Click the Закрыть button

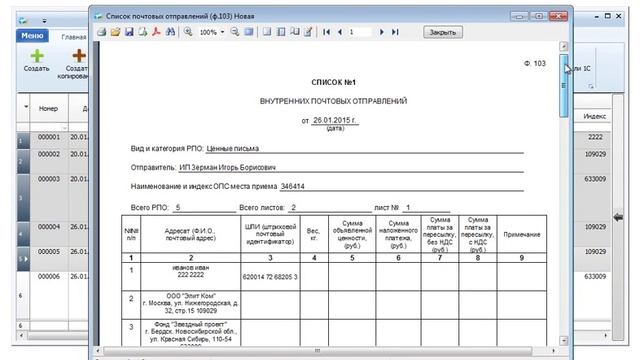pos(443,32)
